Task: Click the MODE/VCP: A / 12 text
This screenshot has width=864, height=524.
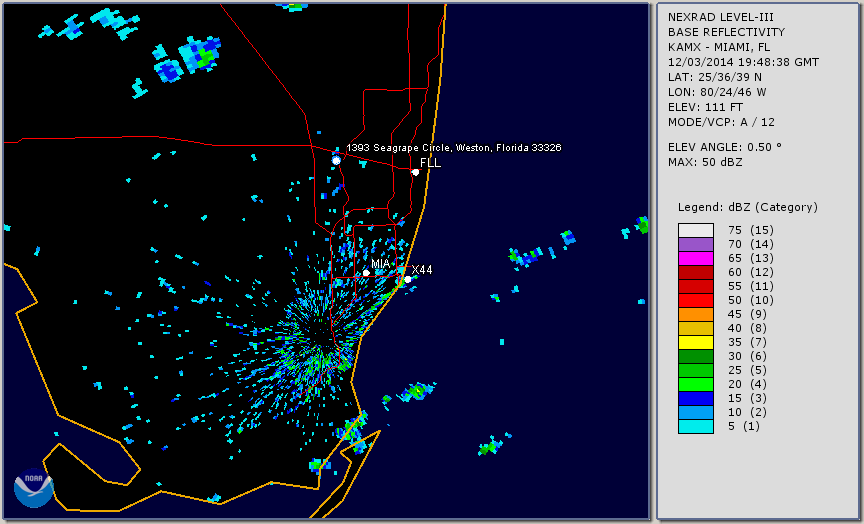Action: pyautogui.click(x=721, y=122)
